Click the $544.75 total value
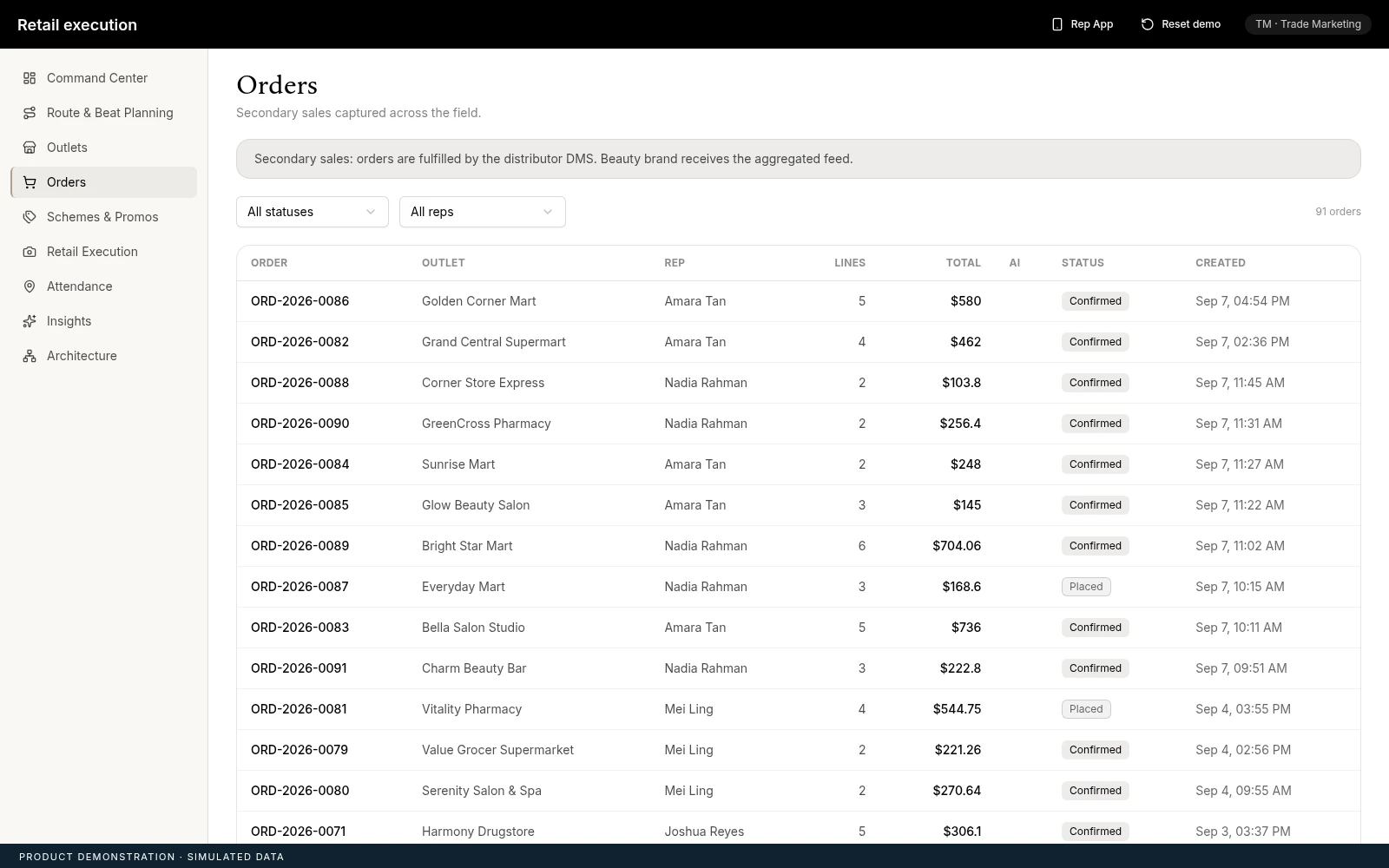The width and height of the screenshot is (1389, 868). point(957,709)
